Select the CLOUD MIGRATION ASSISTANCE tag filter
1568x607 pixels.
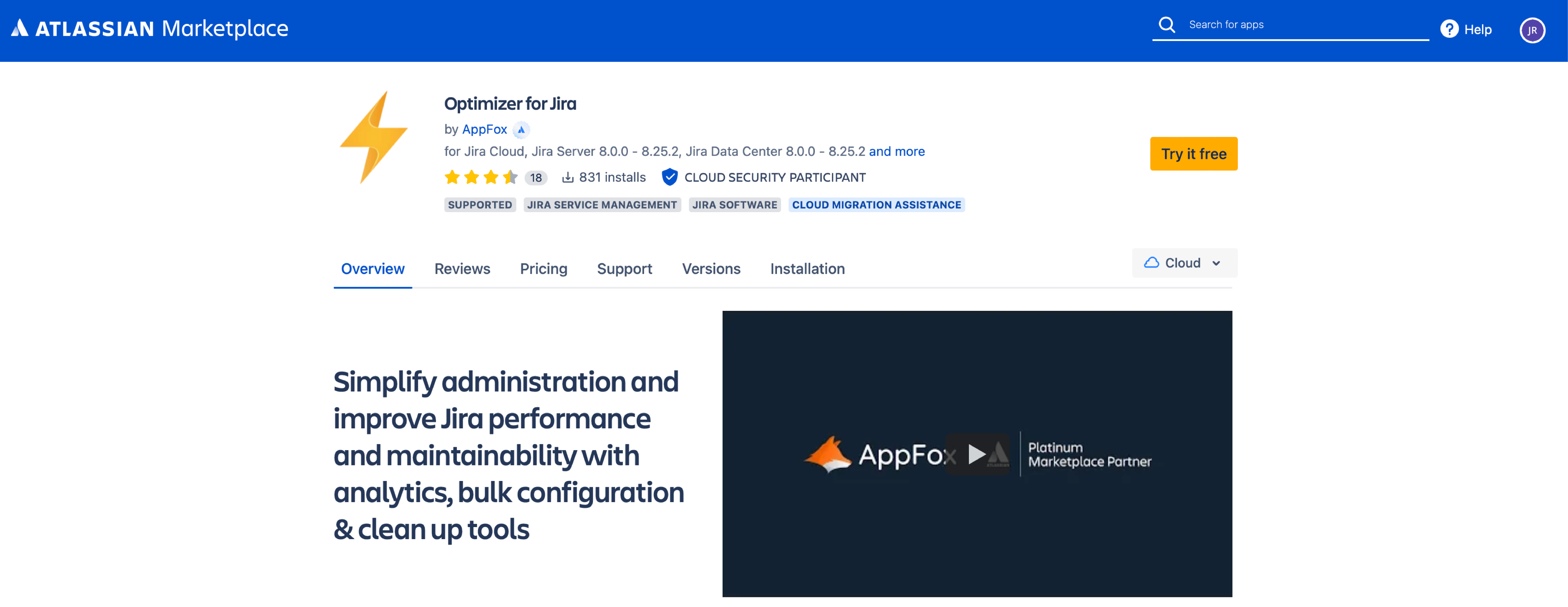876,205
